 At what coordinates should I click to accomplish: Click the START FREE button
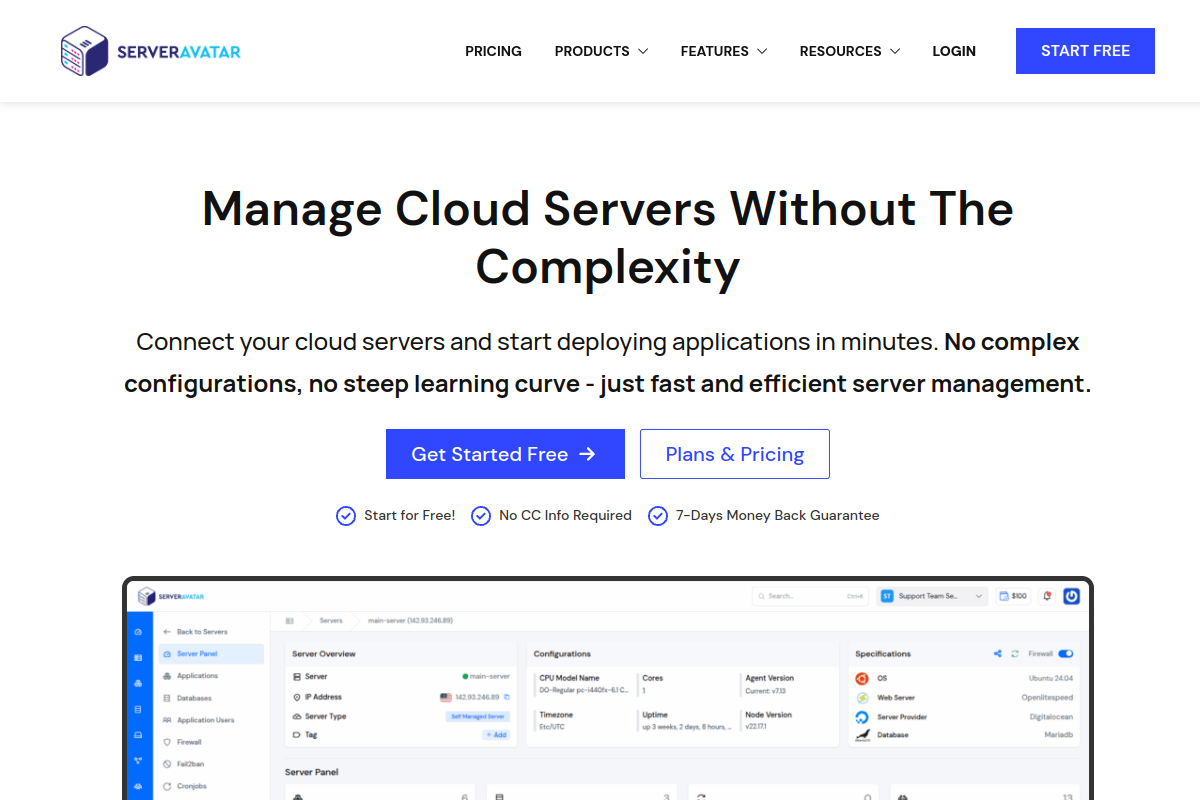pos(1085,51)
